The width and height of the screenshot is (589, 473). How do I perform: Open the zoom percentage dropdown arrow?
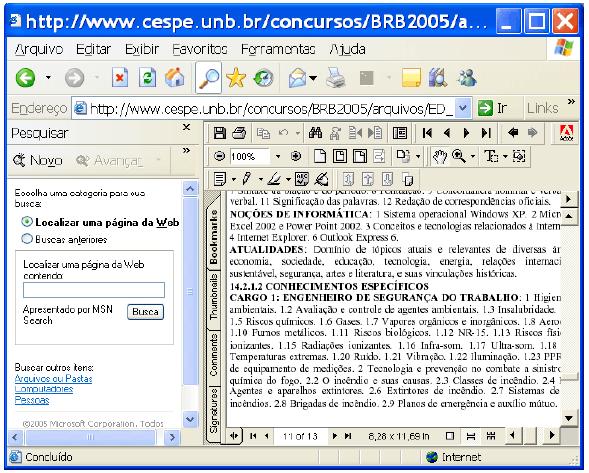pyautogui.click(x=278, y=156)
